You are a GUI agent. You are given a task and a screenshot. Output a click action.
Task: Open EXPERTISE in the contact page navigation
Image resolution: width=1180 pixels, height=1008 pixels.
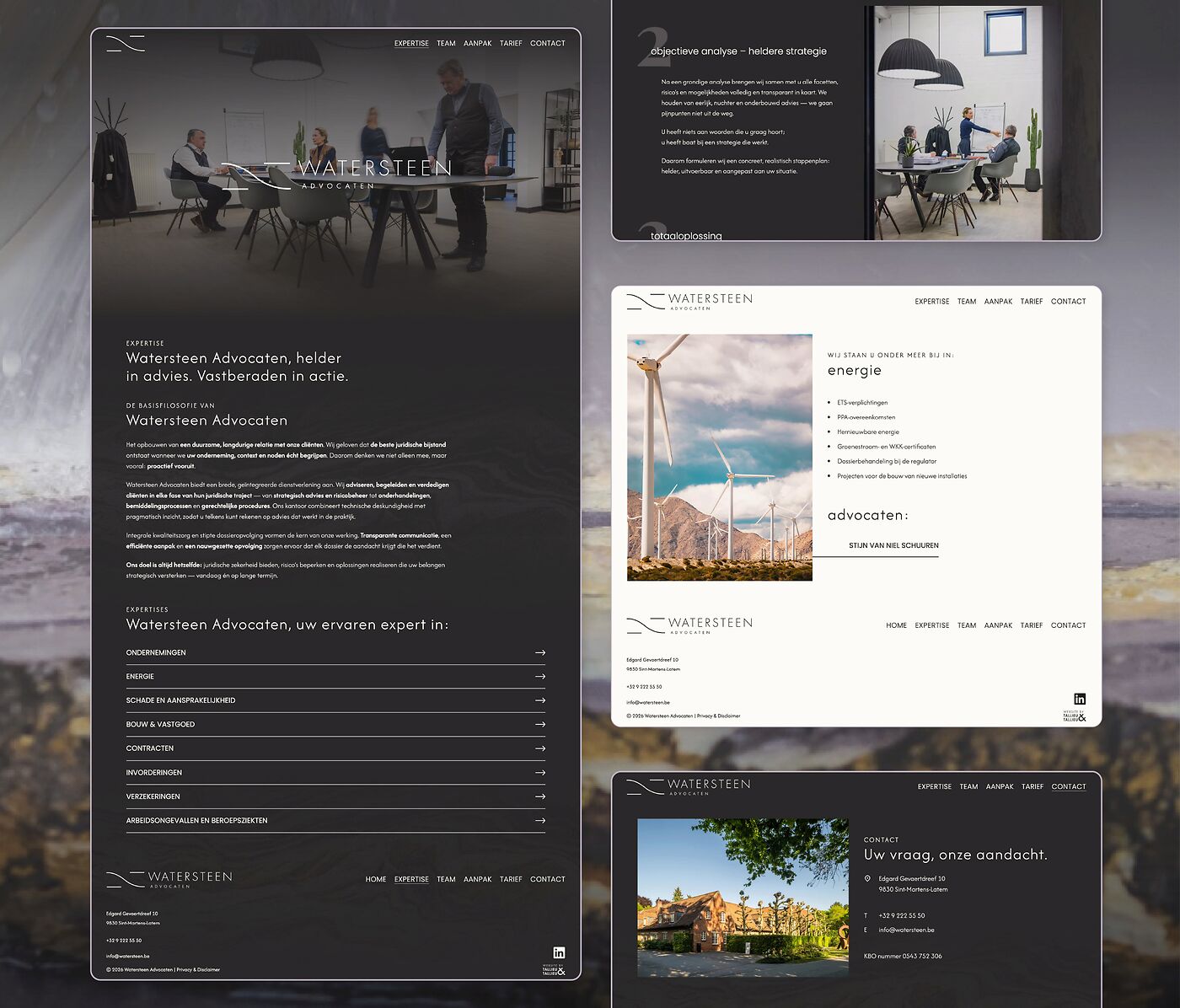(x=935, y=786)
